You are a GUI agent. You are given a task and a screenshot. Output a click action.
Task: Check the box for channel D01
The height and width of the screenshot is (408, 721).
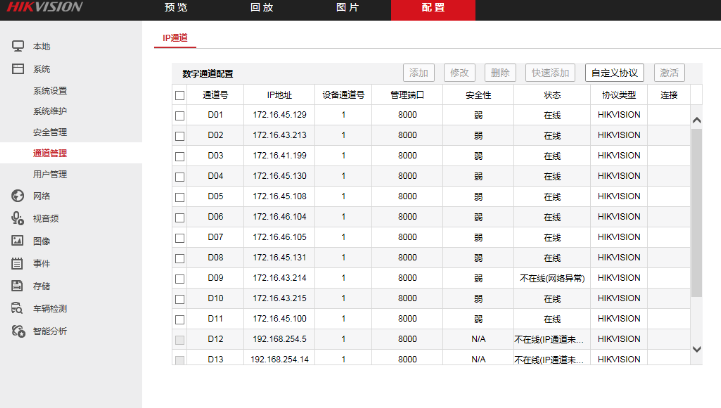click(180, 116)
